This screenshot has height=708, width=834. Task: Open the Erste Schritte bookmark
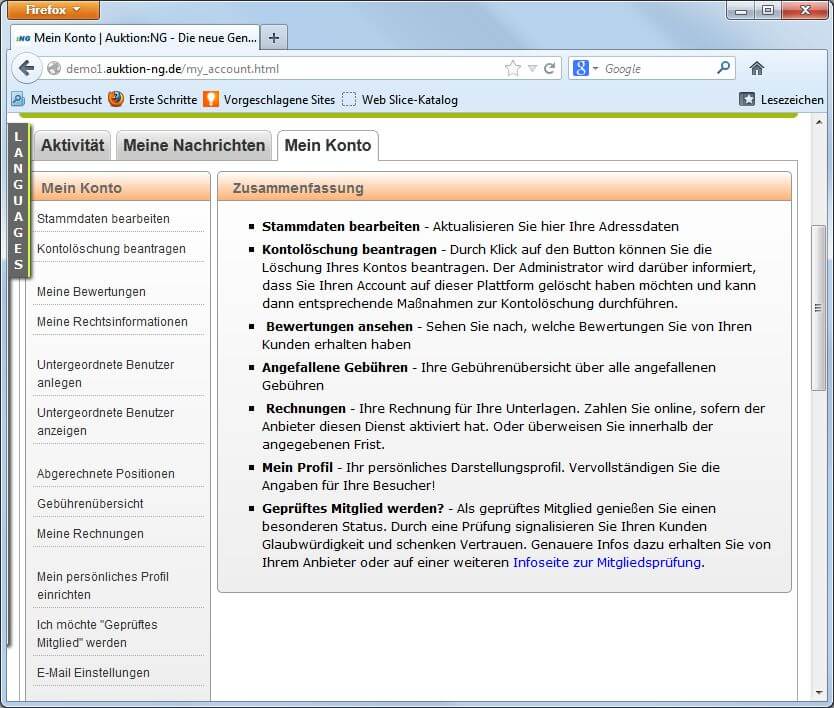(x=153, y=99)
